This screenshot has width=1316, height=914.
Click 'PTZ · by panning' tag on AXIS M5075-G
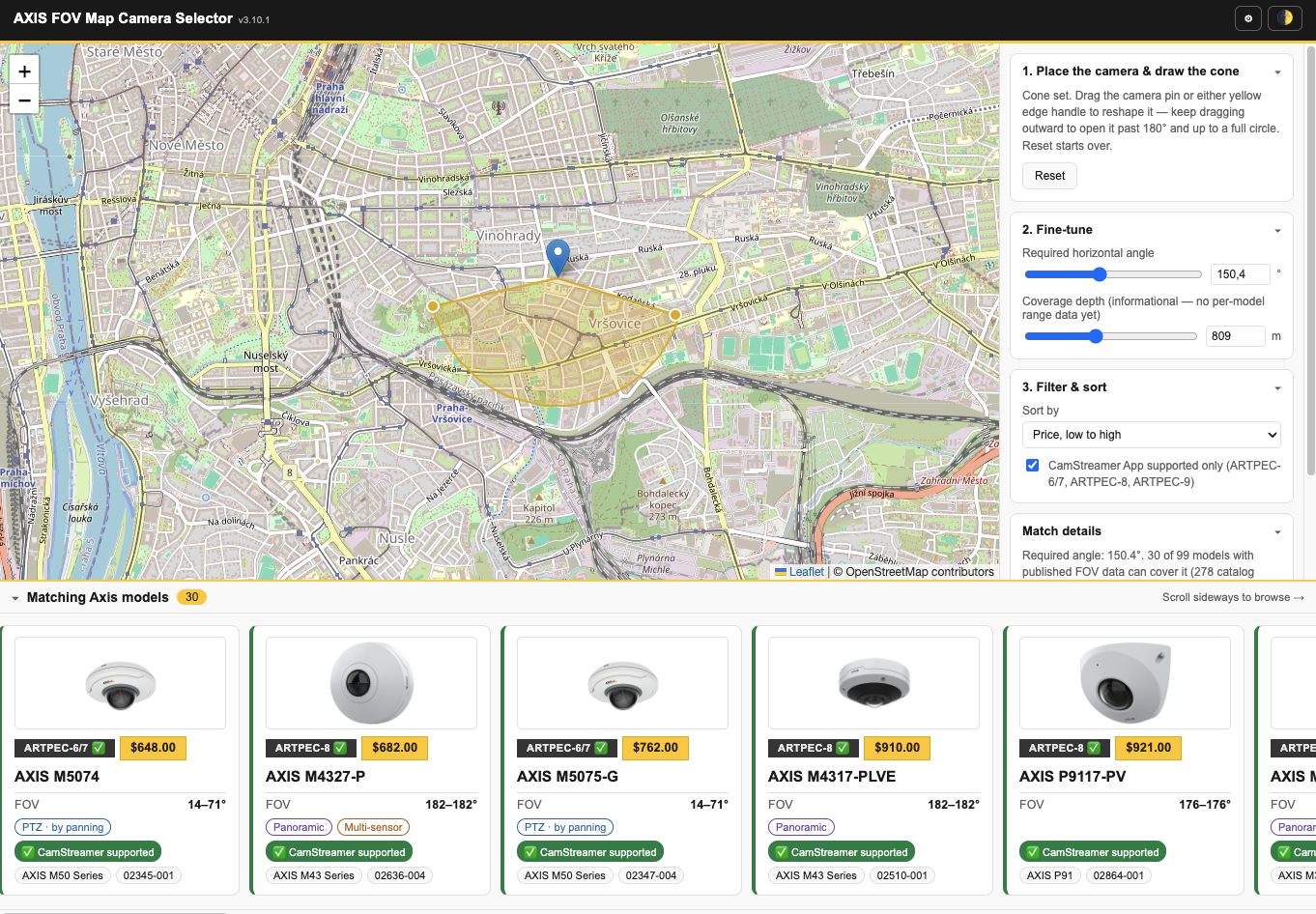(565, 827)
